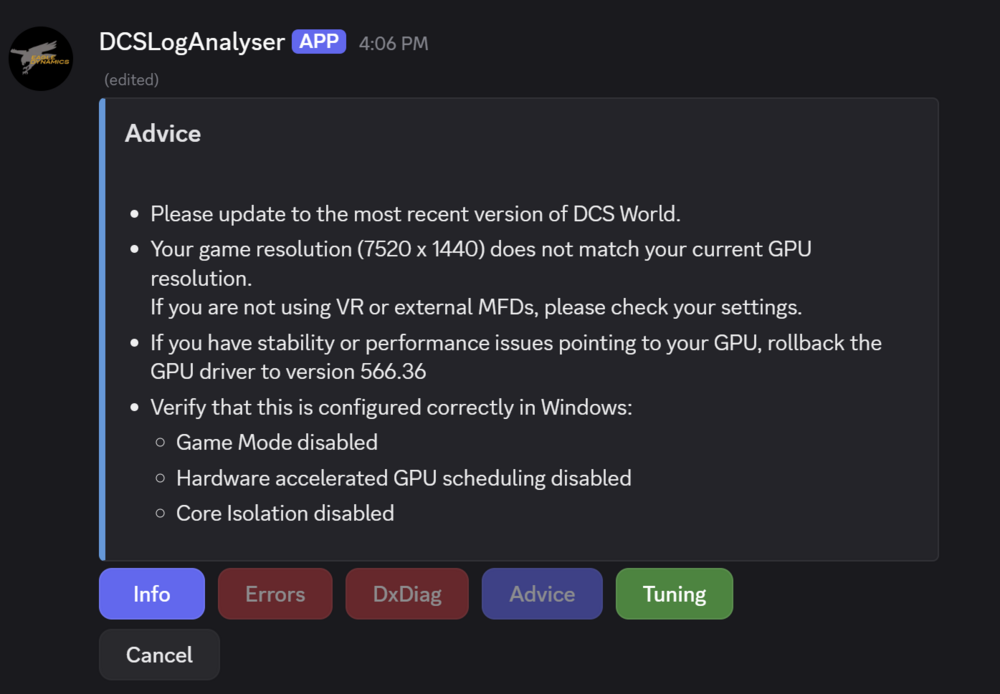Image resolution: width=1000 pixels, height=694 pixels.
Task: Click the VR or external MFDs line
Action: [476, 307]
